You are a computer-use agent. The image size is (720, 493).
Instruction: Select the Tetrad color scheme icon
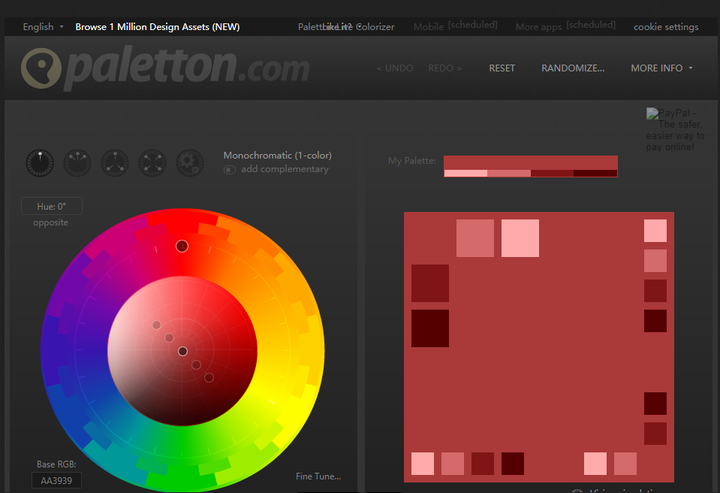click(x=152, y=163)
